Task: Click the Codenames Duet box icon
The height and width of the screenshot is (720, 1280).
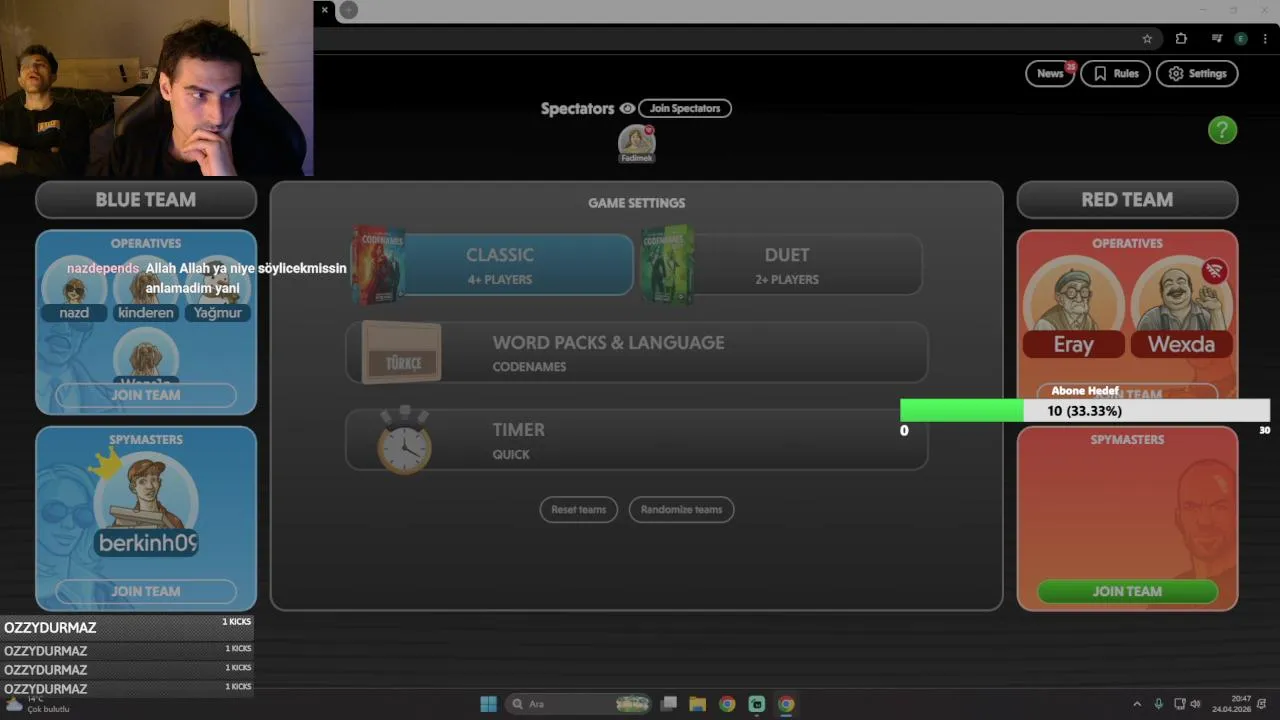Action: 668,264
